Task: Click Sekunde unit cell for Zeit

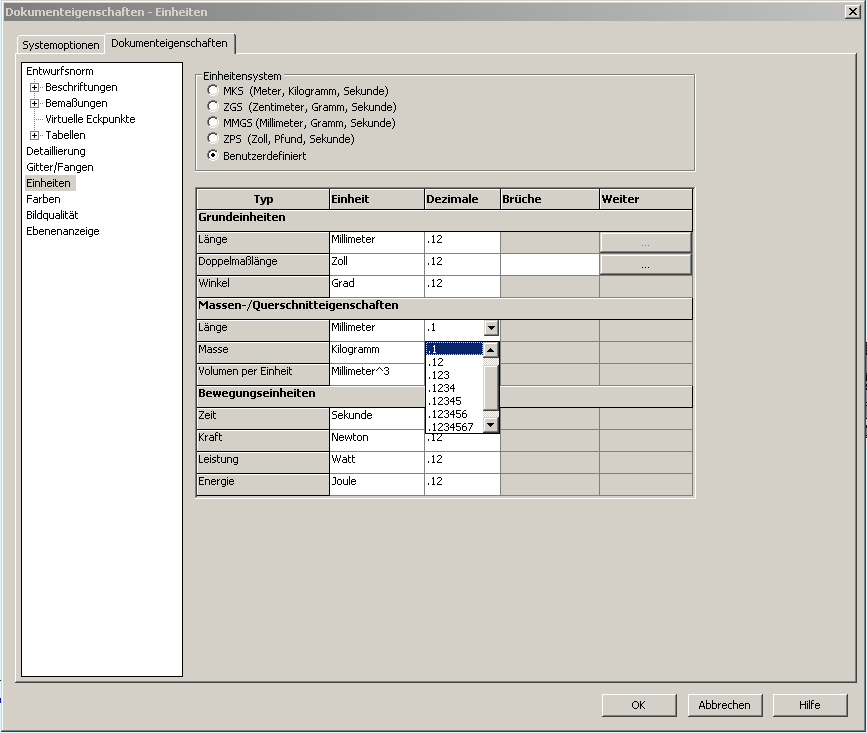Action: (x=377, y=418)
